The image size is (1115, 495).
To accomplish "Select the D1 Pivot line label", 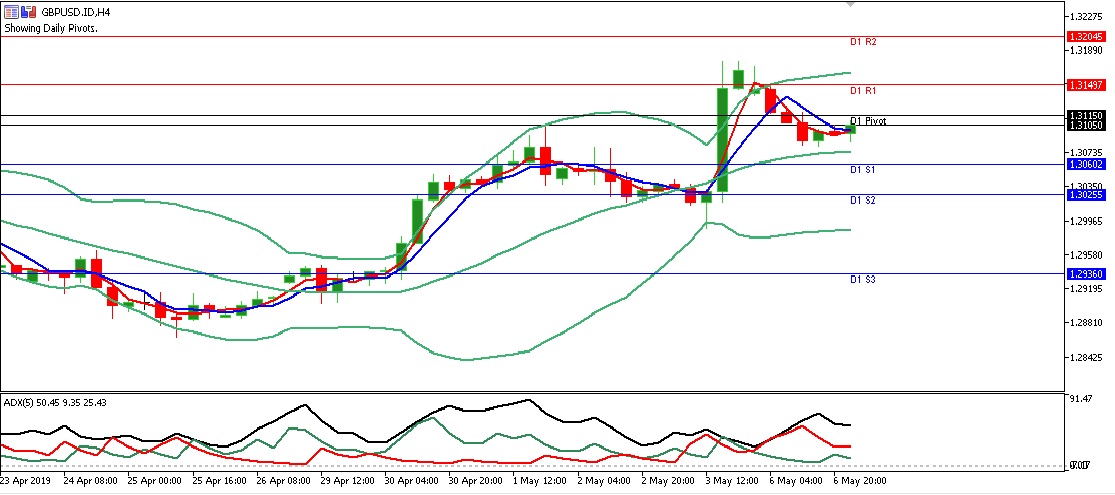I will pyautogui.click(x=868, y=122).
